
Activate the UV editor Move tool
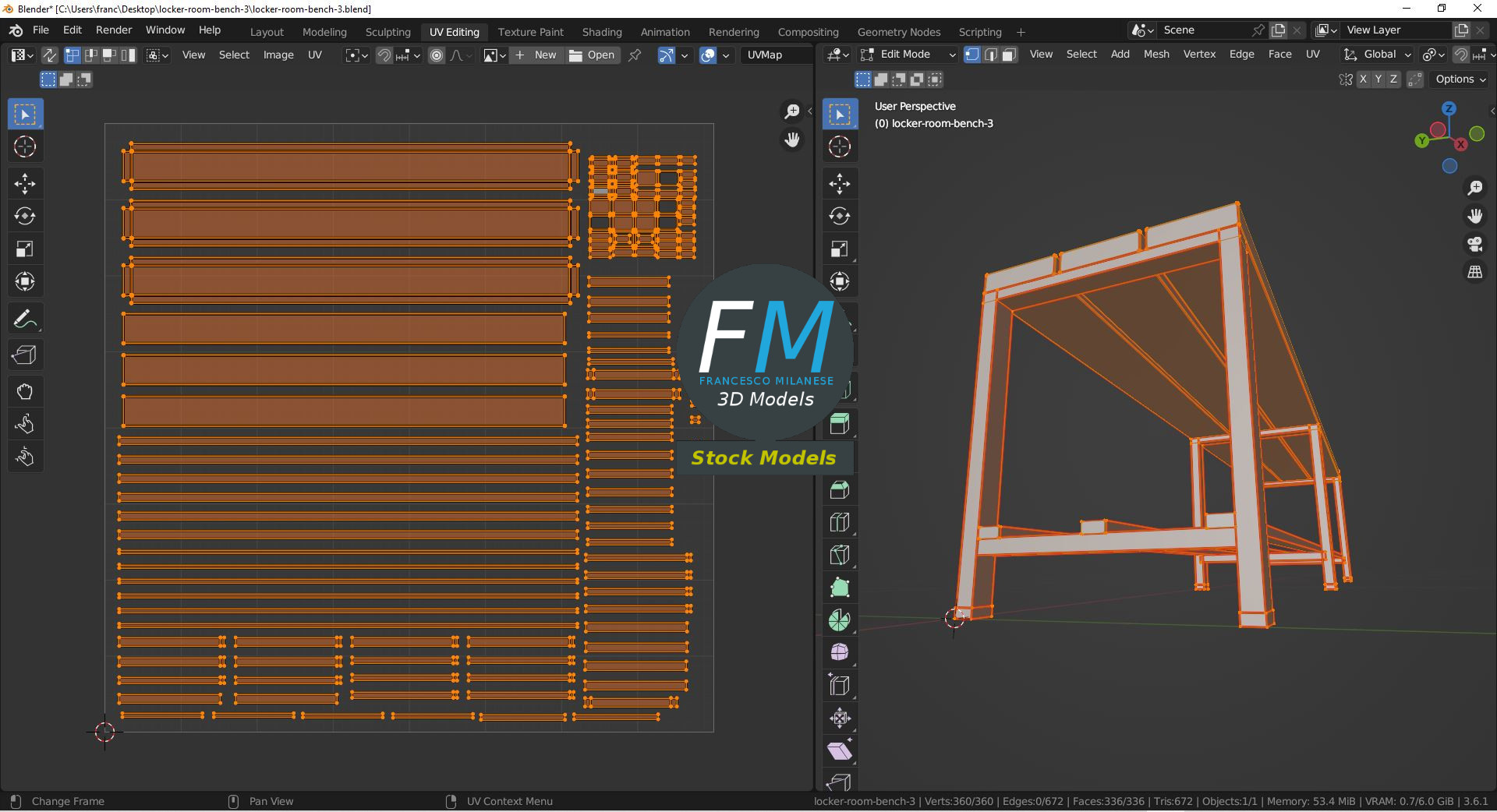[25, 184]
